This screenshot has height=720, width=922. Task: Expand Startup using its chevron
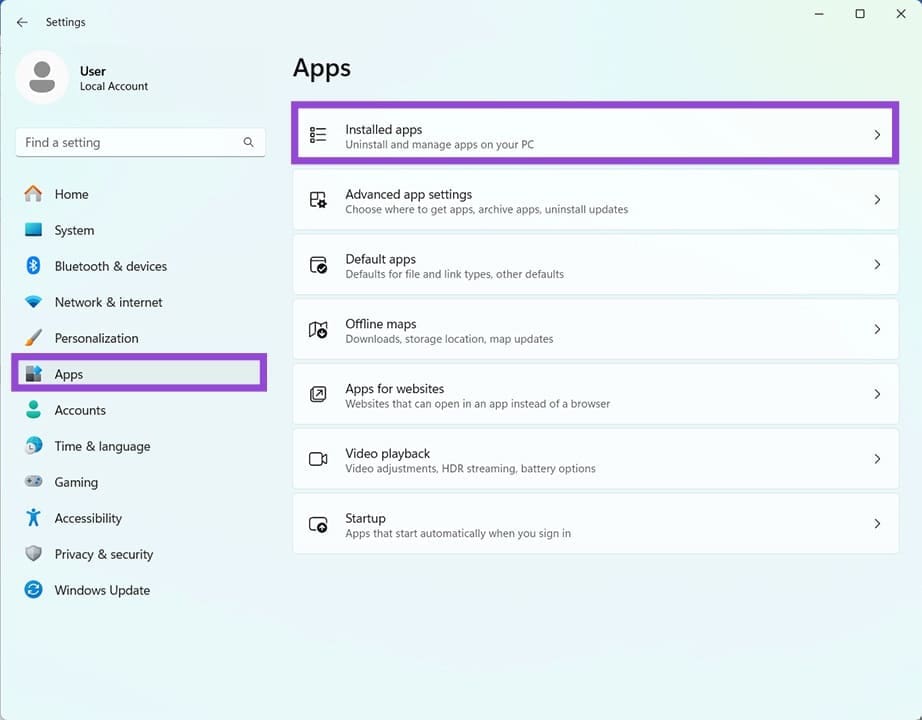877,524
